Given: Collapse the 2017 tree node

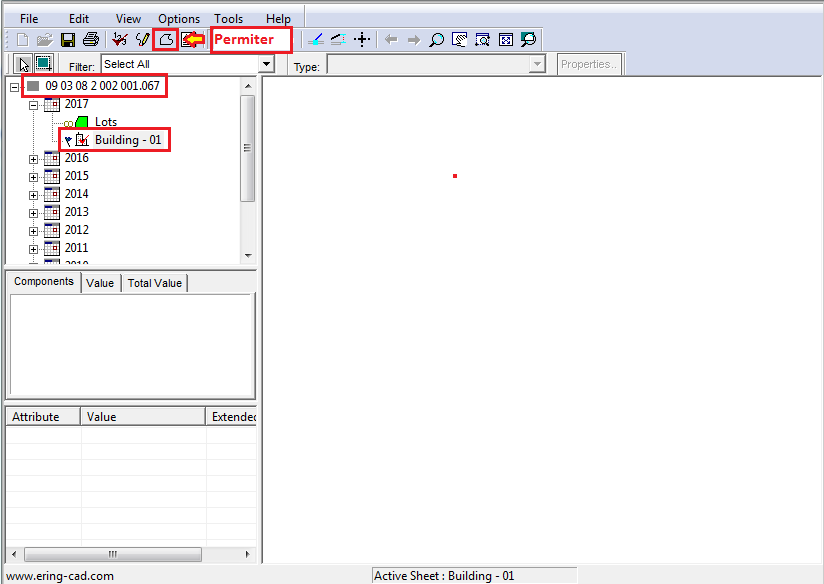Looking at the screenshot, I should click(34, 104).
